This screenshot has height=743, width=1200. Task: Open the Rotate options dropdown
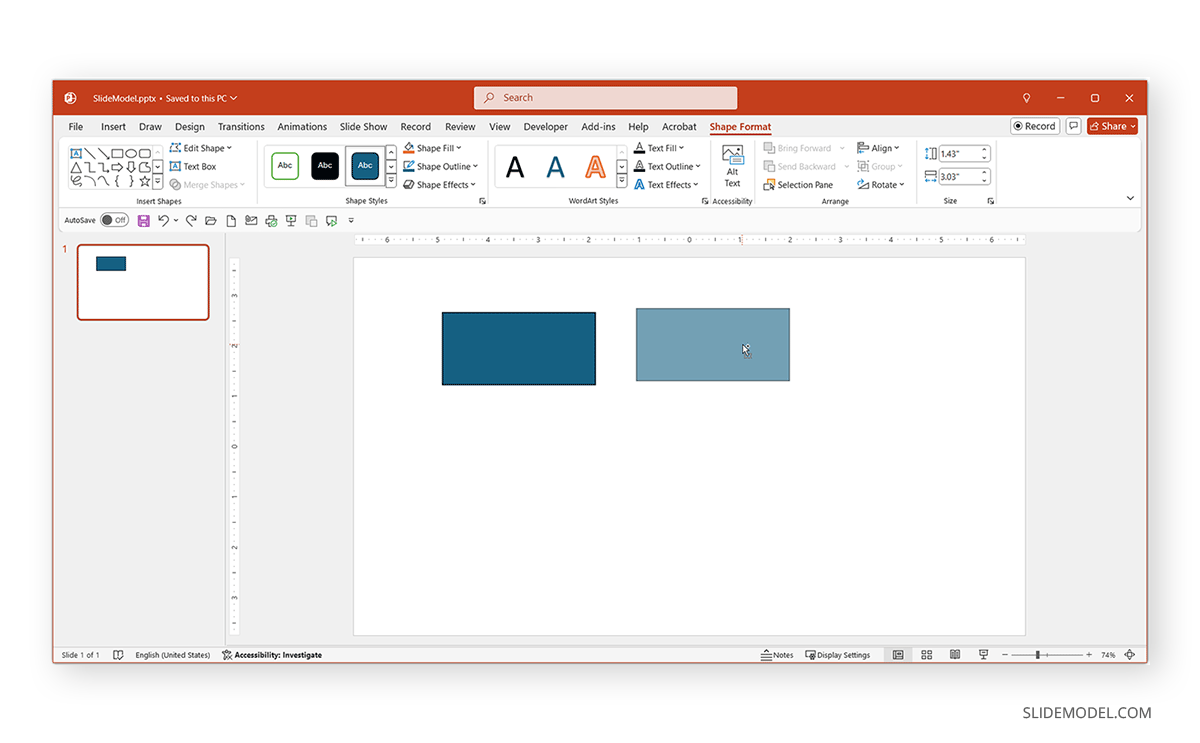point(882,184)
